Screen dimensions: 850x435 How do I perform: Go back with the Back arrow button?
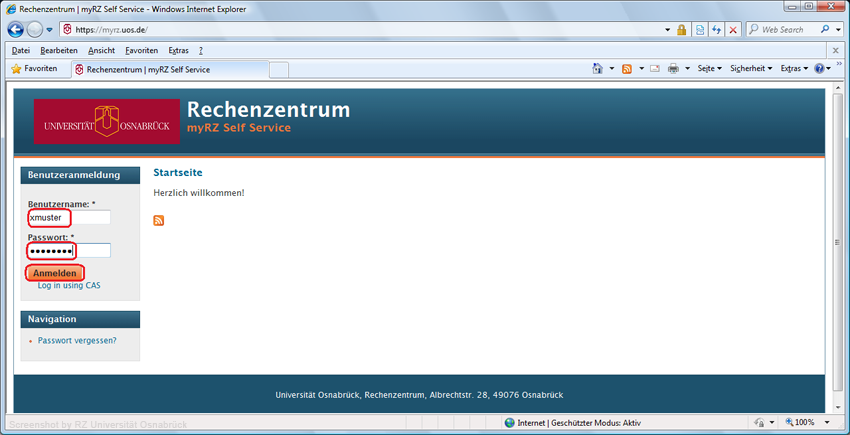(16, 29)
